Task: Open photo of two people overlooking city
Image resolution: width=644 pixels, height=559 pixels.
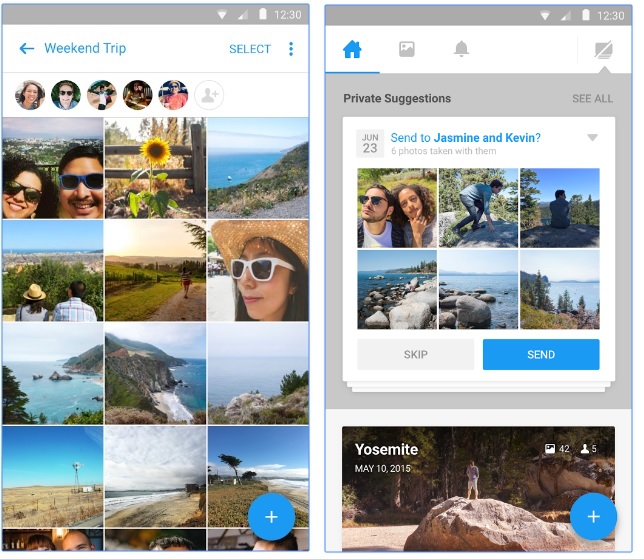Action: pos(53,271)
